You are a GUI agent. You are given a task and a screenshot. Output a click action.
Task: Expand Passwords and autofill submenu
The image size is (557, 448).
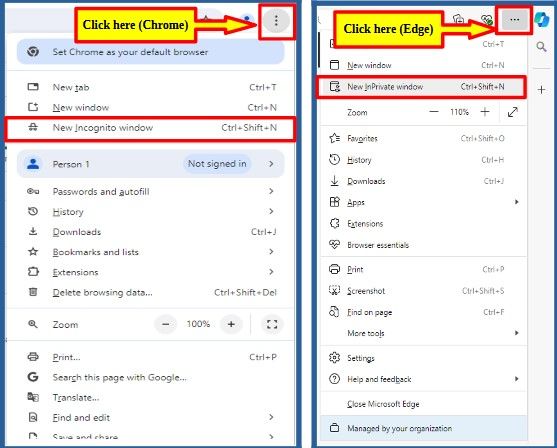pyautogui.click(x=150, y=191)
